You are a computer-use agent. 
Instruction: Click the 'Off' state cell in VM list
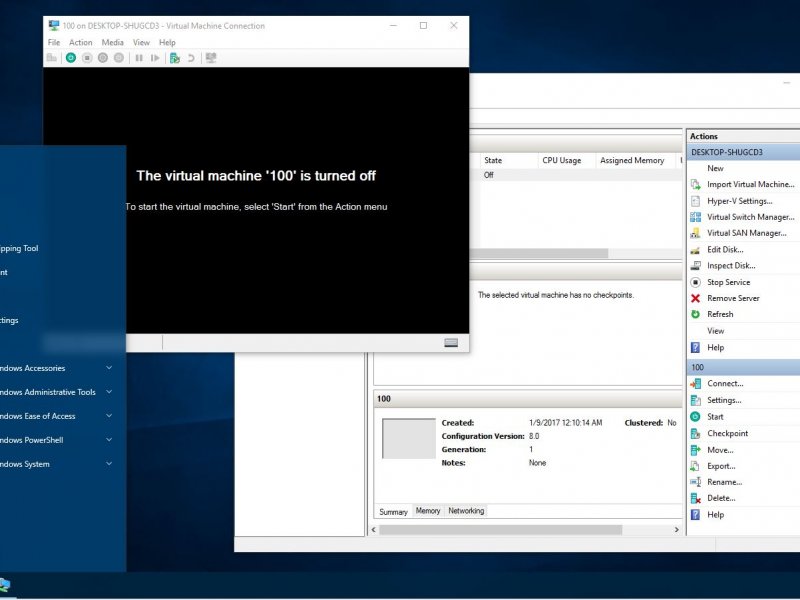tap(489, 175)
